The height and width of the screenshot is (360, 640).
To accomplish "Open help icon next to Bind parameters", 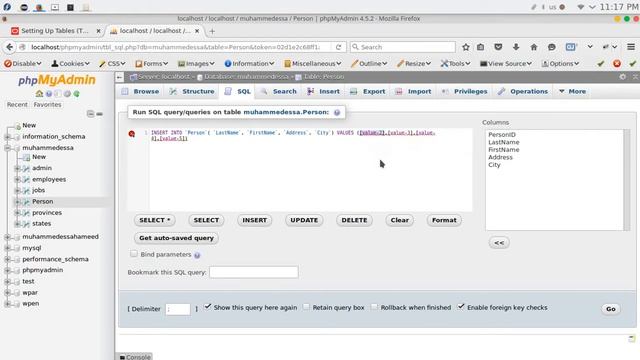I will pos(197,255).
